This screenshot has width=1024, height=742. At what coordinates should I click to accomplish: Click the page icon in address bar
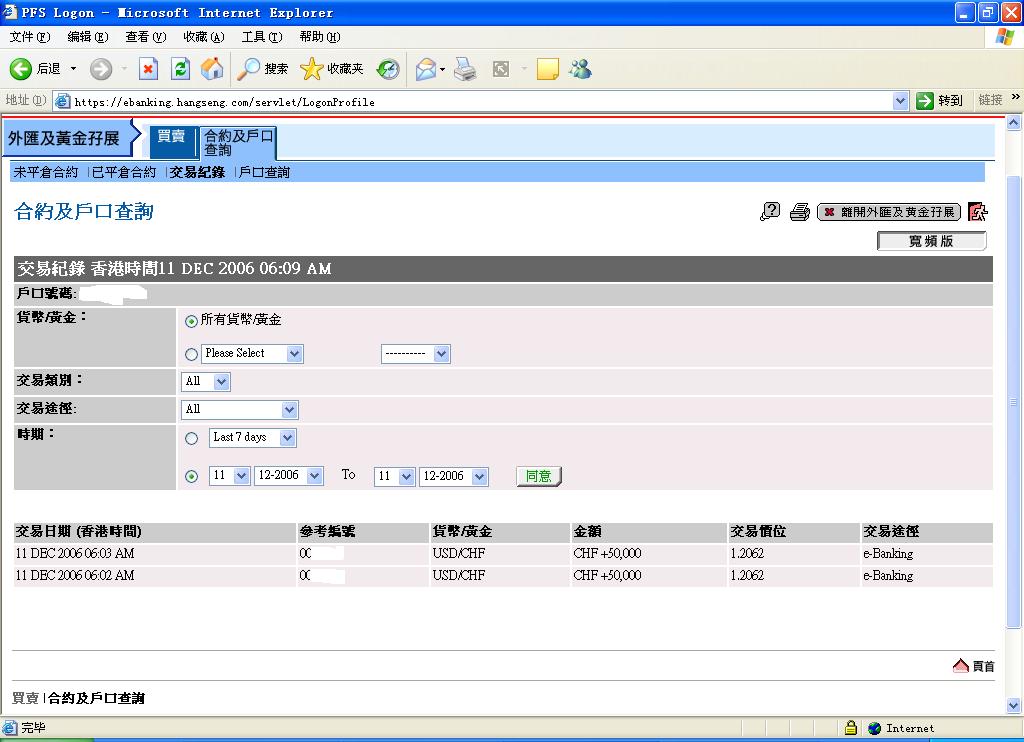click(63, 101)
